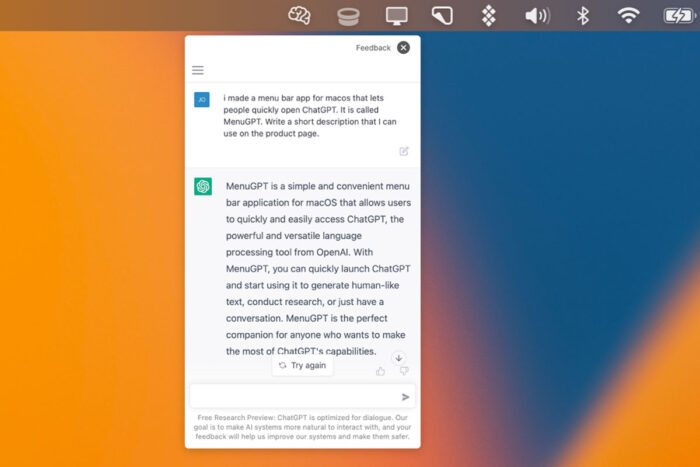Click the user avatar next to the prompt
The image size is (700, 467).
(202, 100)
